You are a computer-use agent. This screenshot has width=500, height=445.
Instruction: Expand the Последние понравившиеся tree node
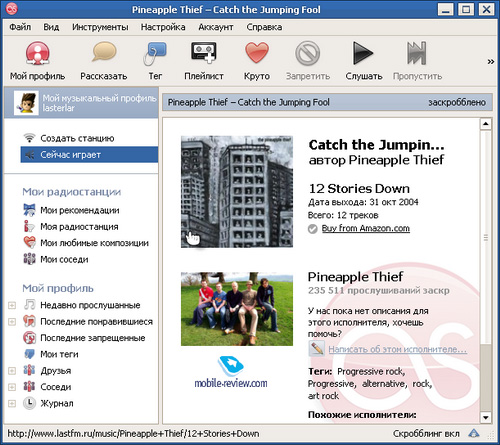click(12, 322)
